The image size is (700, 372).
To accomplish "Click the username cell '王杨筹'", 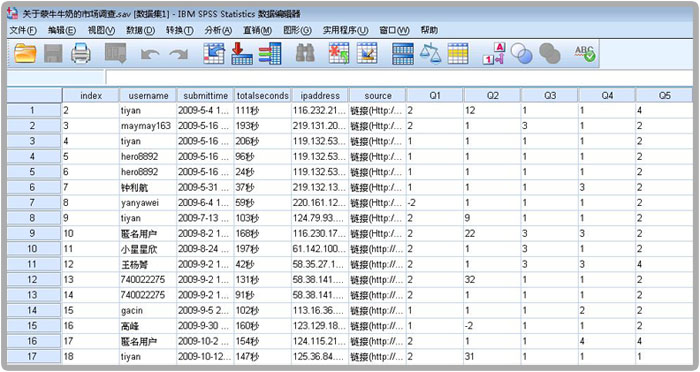I will coord(148,264).
